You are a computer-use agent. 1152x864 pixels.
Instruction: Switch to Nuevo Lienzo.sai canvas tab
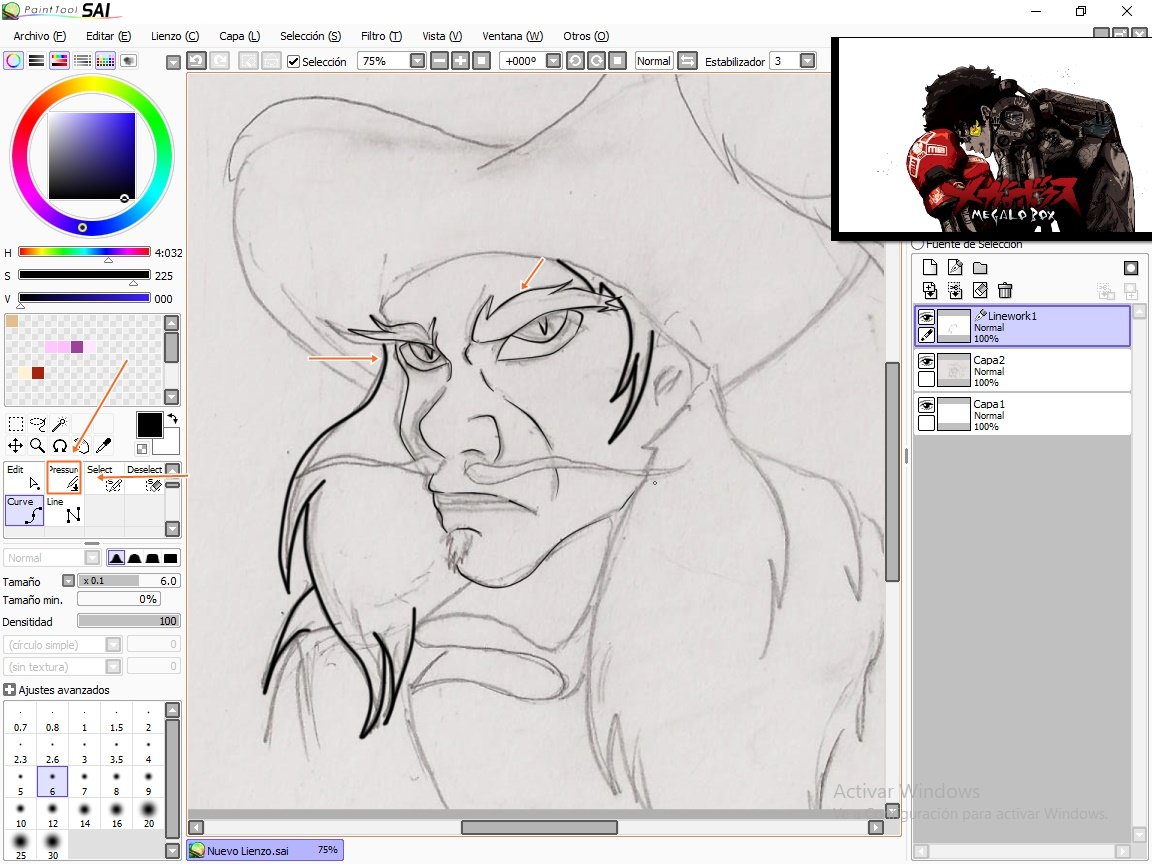tap(264, 850)
